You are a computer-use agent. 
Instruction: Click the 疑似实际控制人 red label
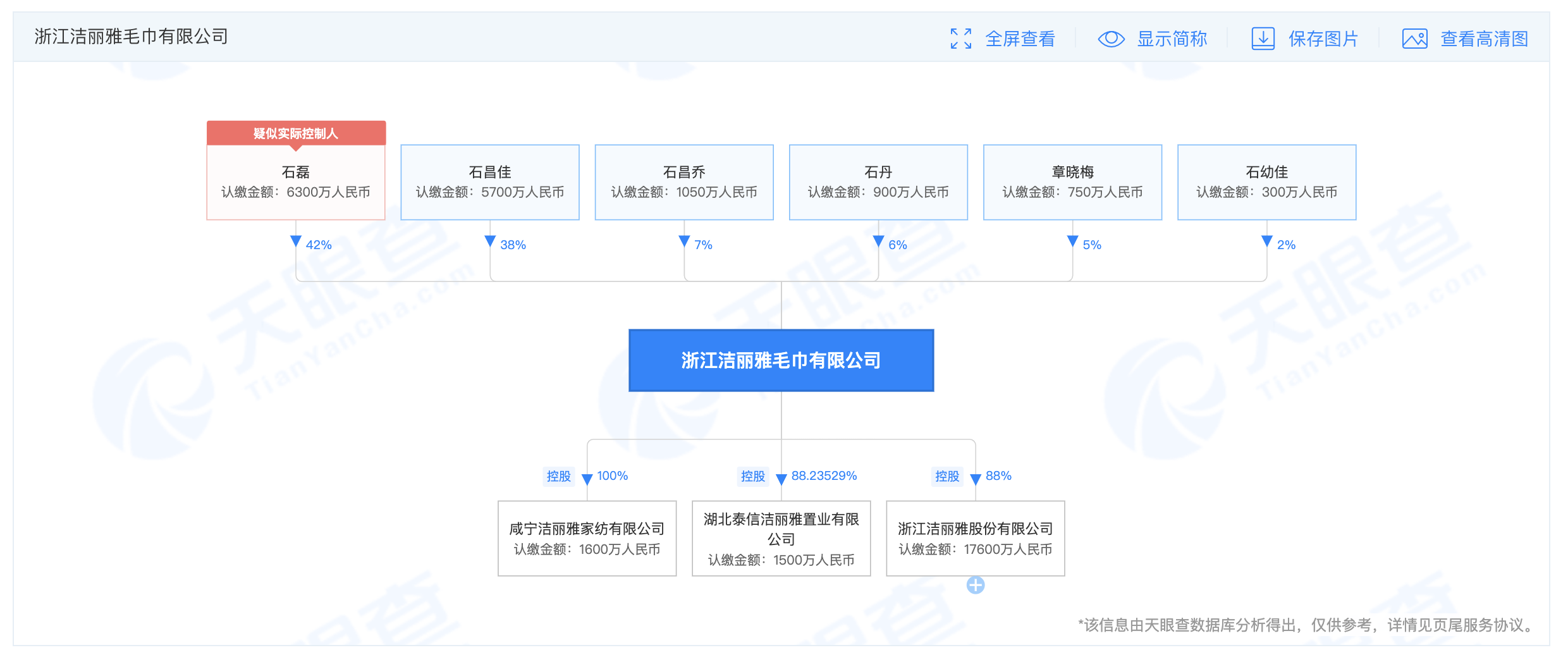[296, 133]
